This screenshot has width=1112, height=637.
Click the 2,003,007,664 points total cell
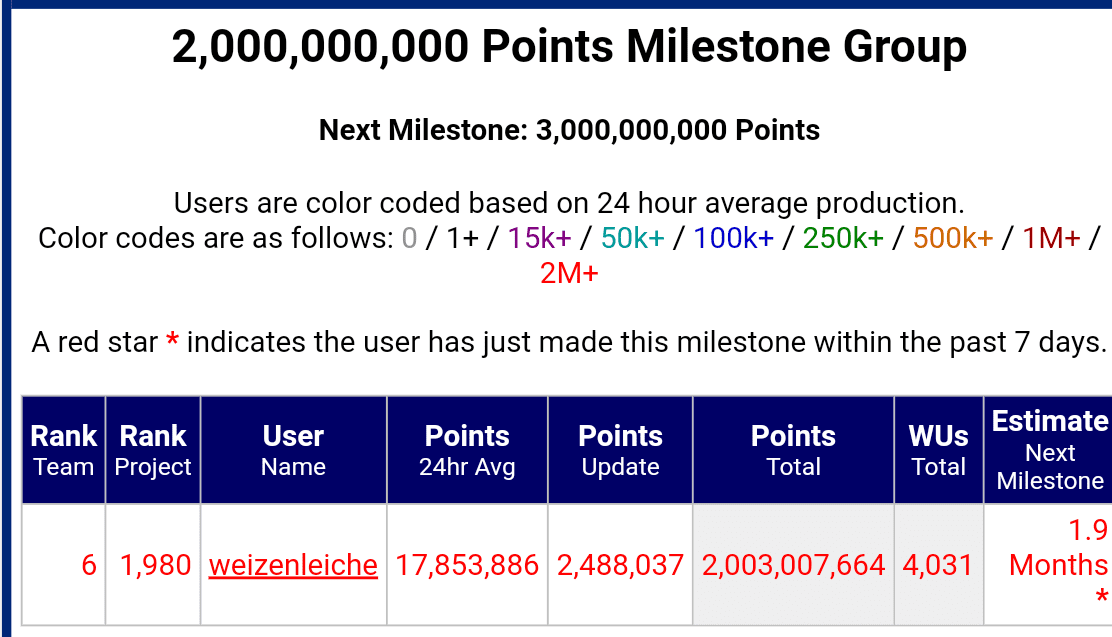[794, 565]
